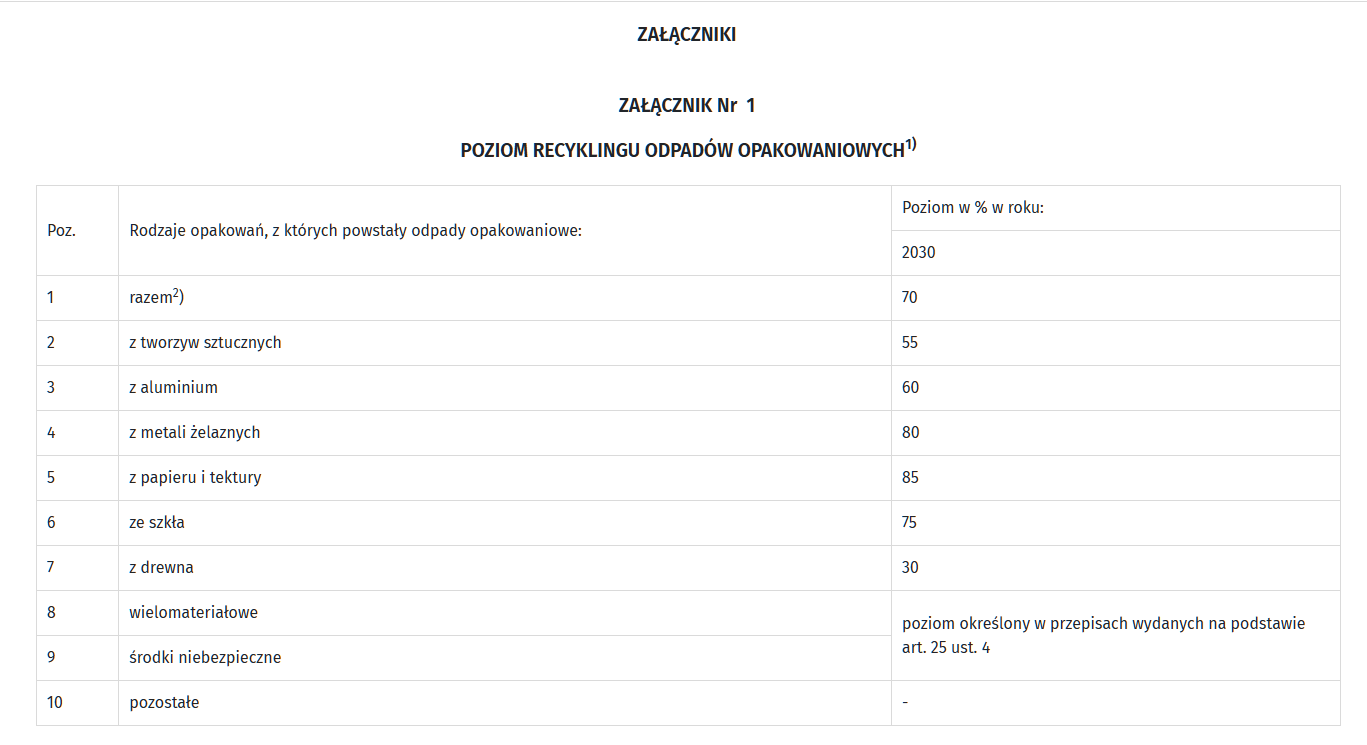Click the footnote 2) reference after razem

point(176,294)
